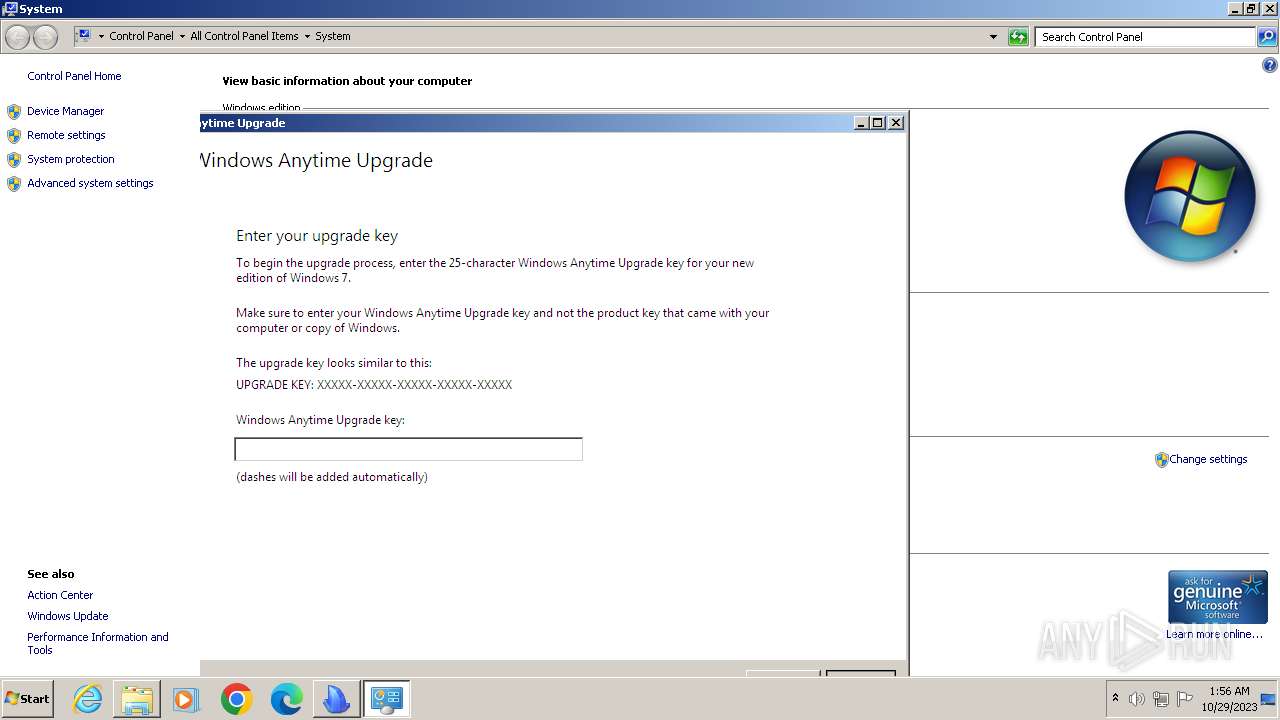This screenshot has height=720, width=1280.
Task: Click the Windows Anytime Upgrade key field
Action: coord(408,449)
